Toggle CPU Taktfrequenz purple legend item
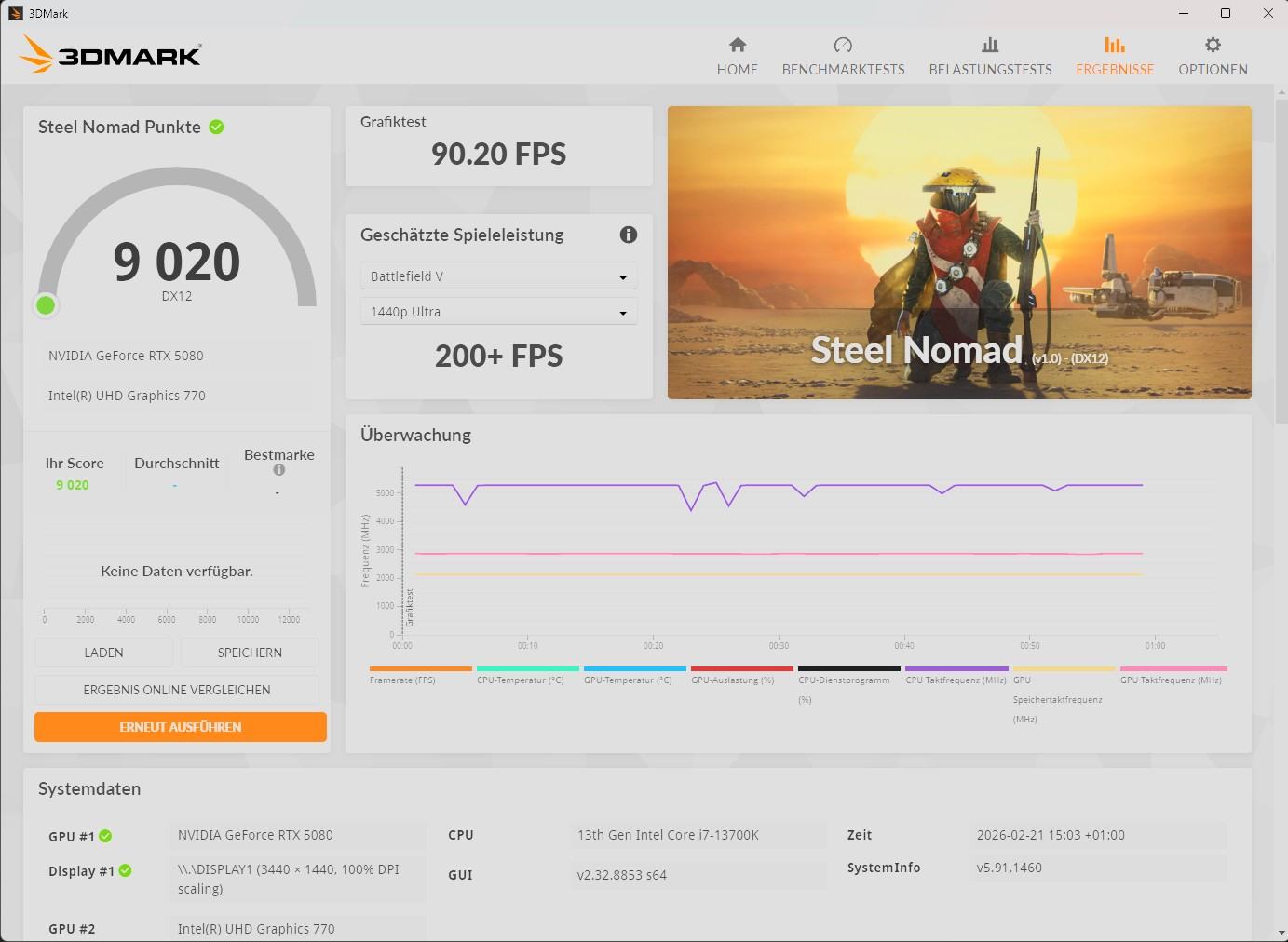 [x=956, y=674]
